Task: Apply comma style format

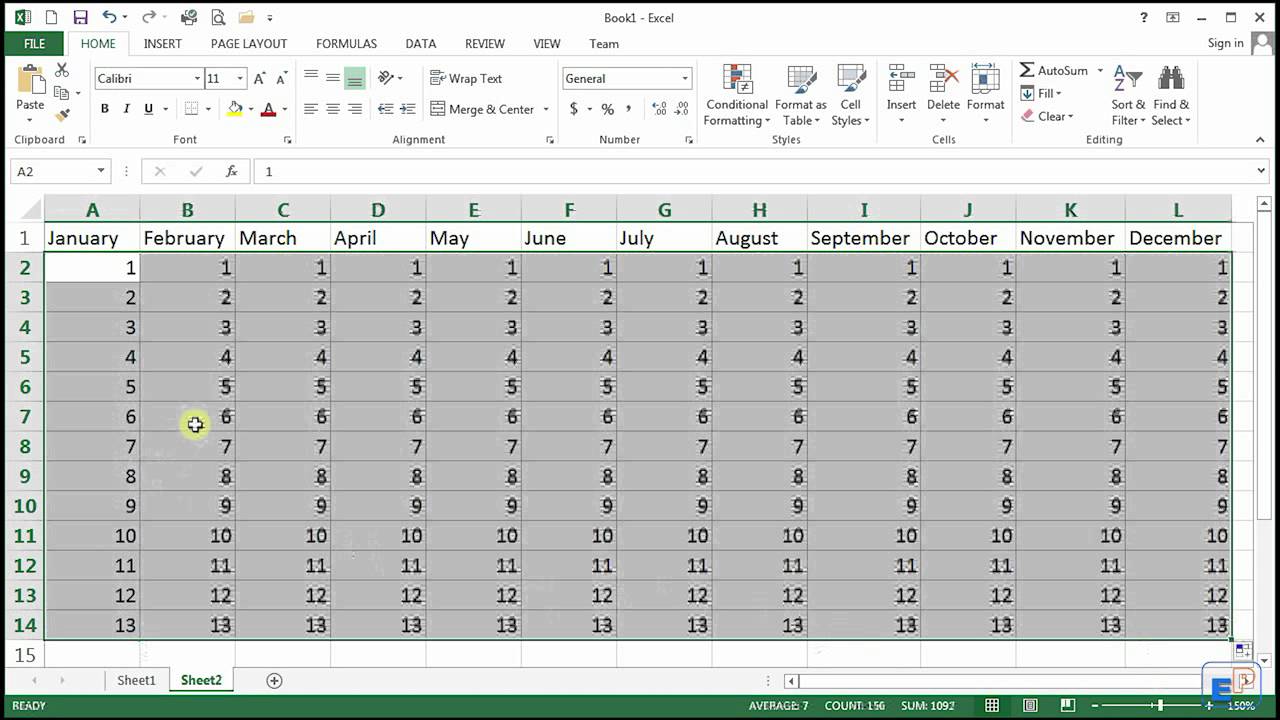Action: coord(629,109)
